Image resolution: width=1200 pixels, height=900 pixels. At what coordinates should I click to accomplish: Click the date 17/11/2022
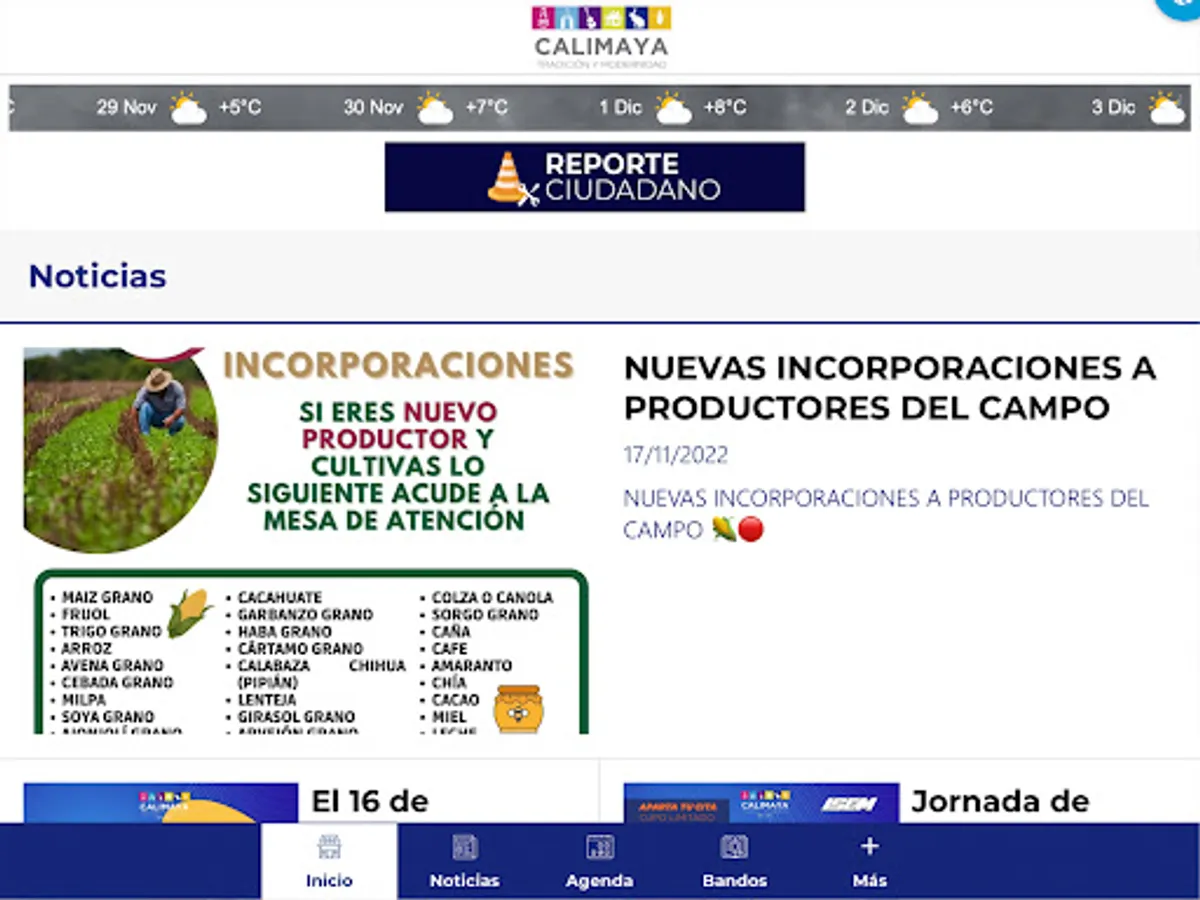click(x=676, y=456)
